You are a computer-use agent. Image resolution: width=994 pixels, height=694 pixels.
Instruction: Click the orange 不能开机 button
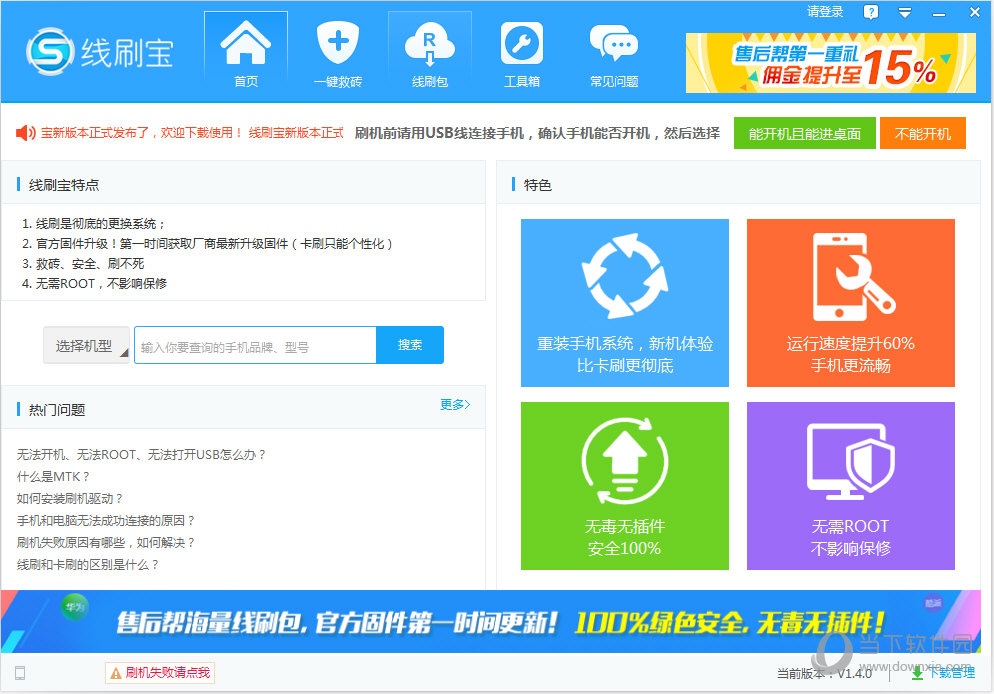point(922,133)
